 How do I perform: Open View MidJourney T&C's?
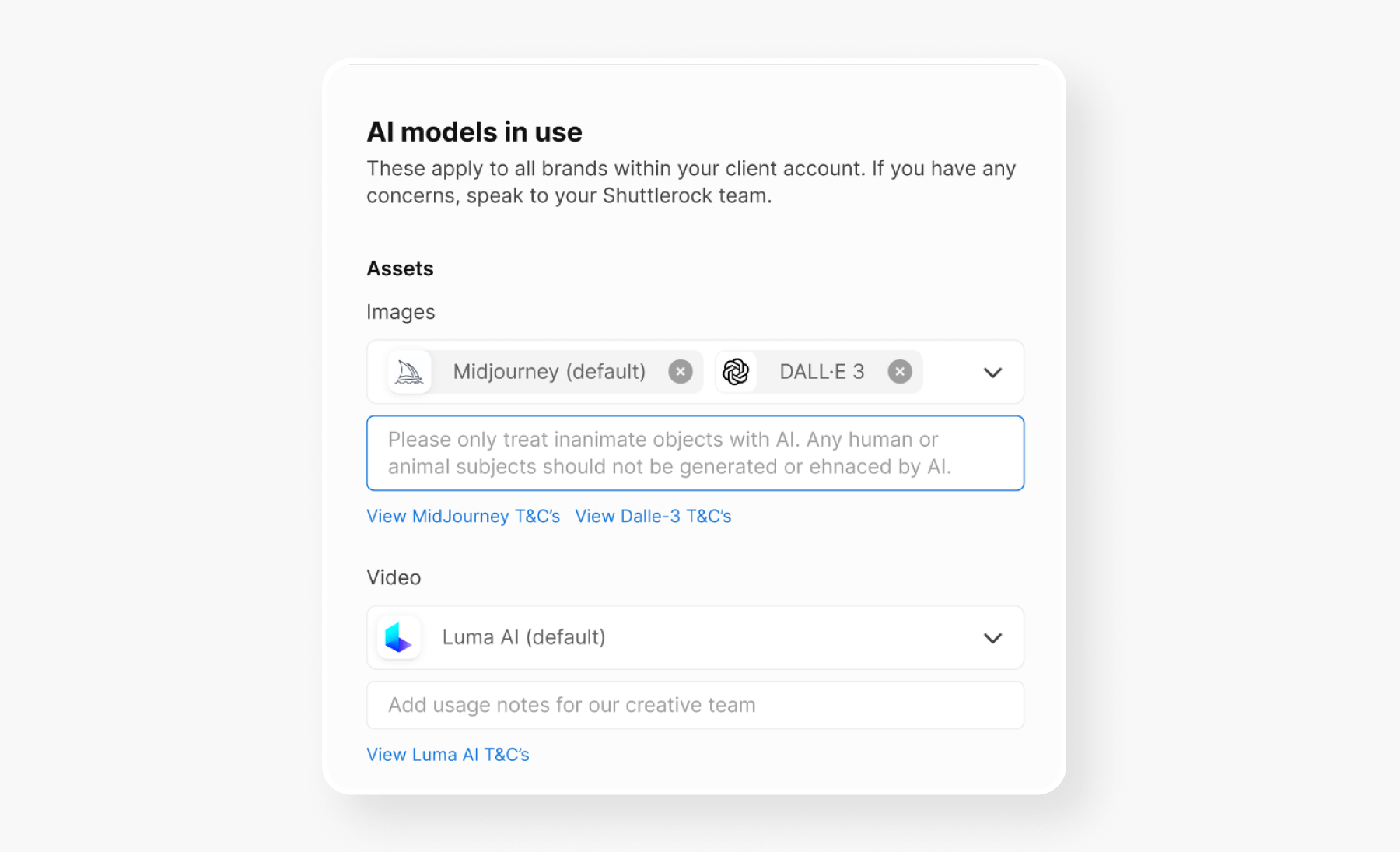point(463,516)
